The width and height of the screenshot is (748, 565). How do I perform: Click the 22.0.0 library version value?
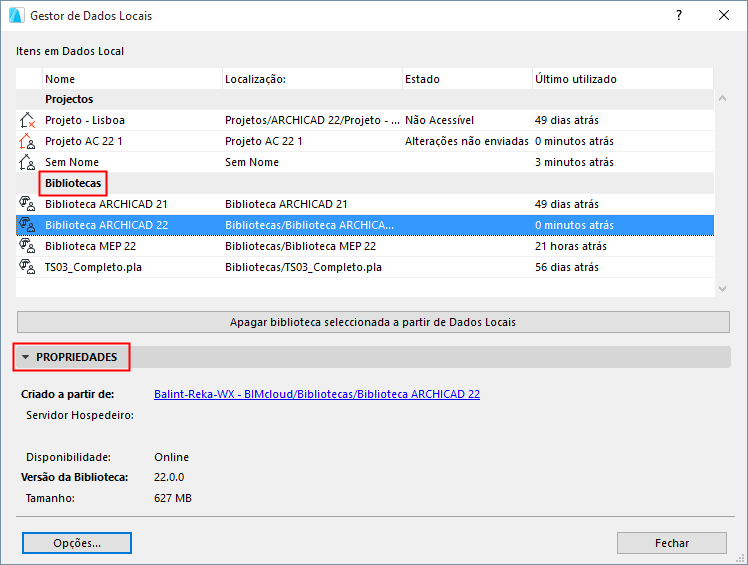point(169,477)
